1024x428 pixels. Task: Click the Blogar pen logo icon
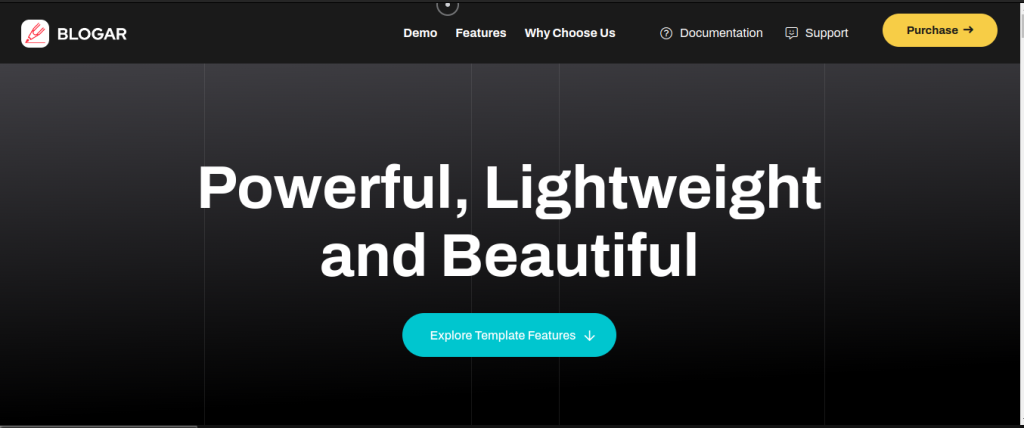[x=35, y=33]
